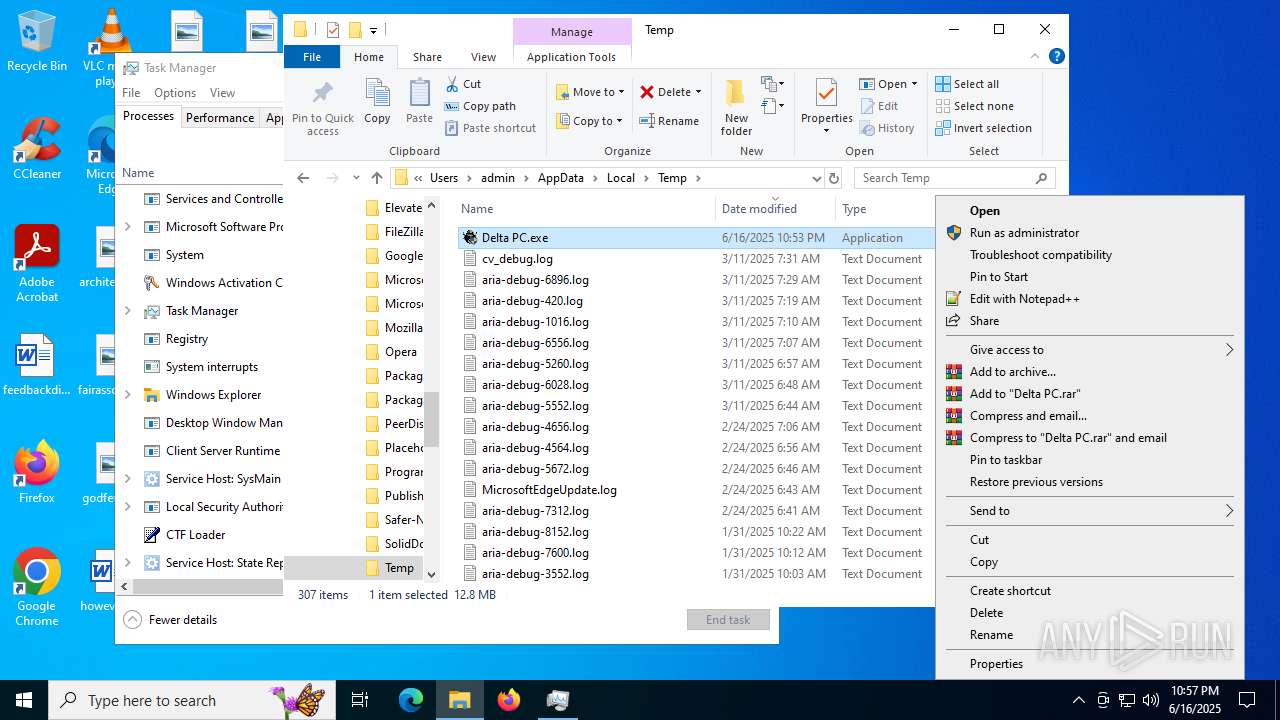Click the New folder ribbon icon

click(736, 107)
